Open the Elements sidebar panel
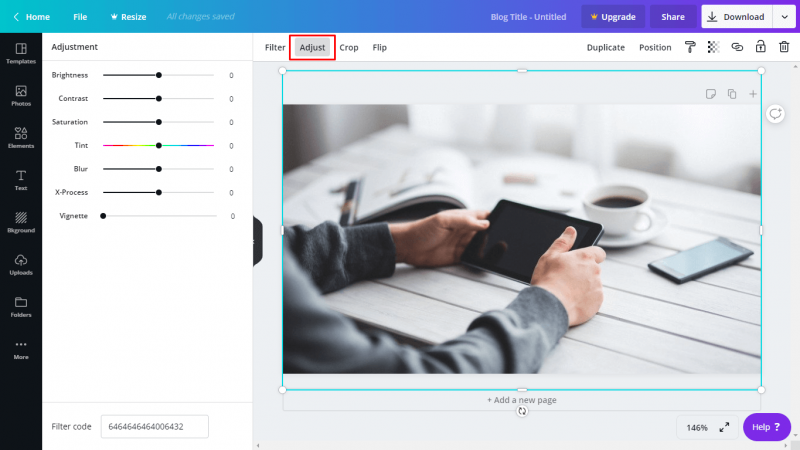Screen dimensions: 800x450 [x=20, y=137]
